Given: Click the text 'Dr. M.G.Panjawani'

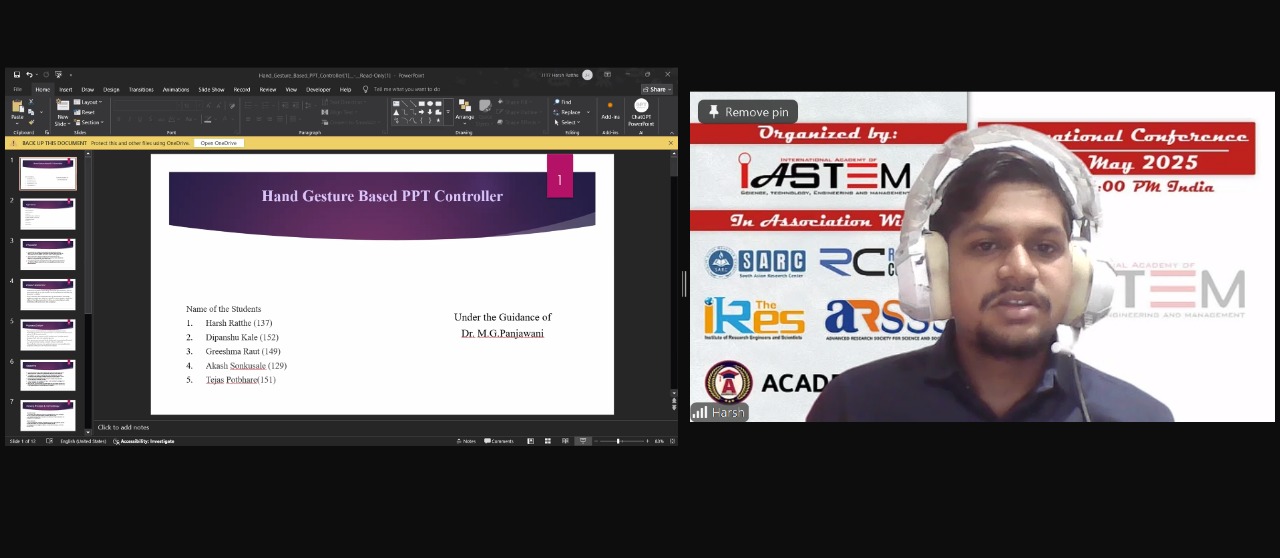Looking at the screenshot, I should [502, 333].
